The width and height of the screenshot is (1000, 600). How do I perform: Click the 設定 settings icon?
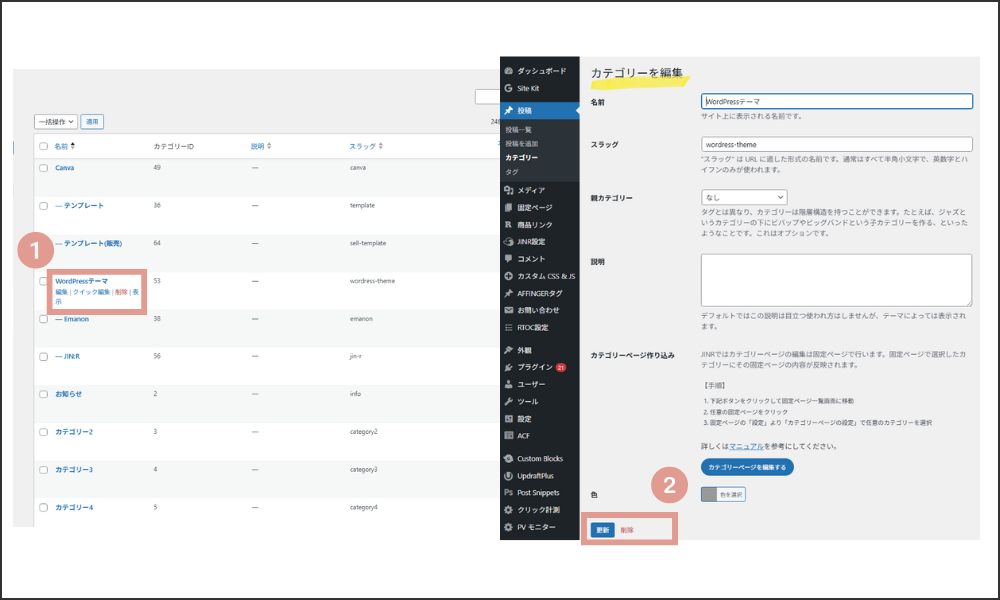tap(508, 418)
